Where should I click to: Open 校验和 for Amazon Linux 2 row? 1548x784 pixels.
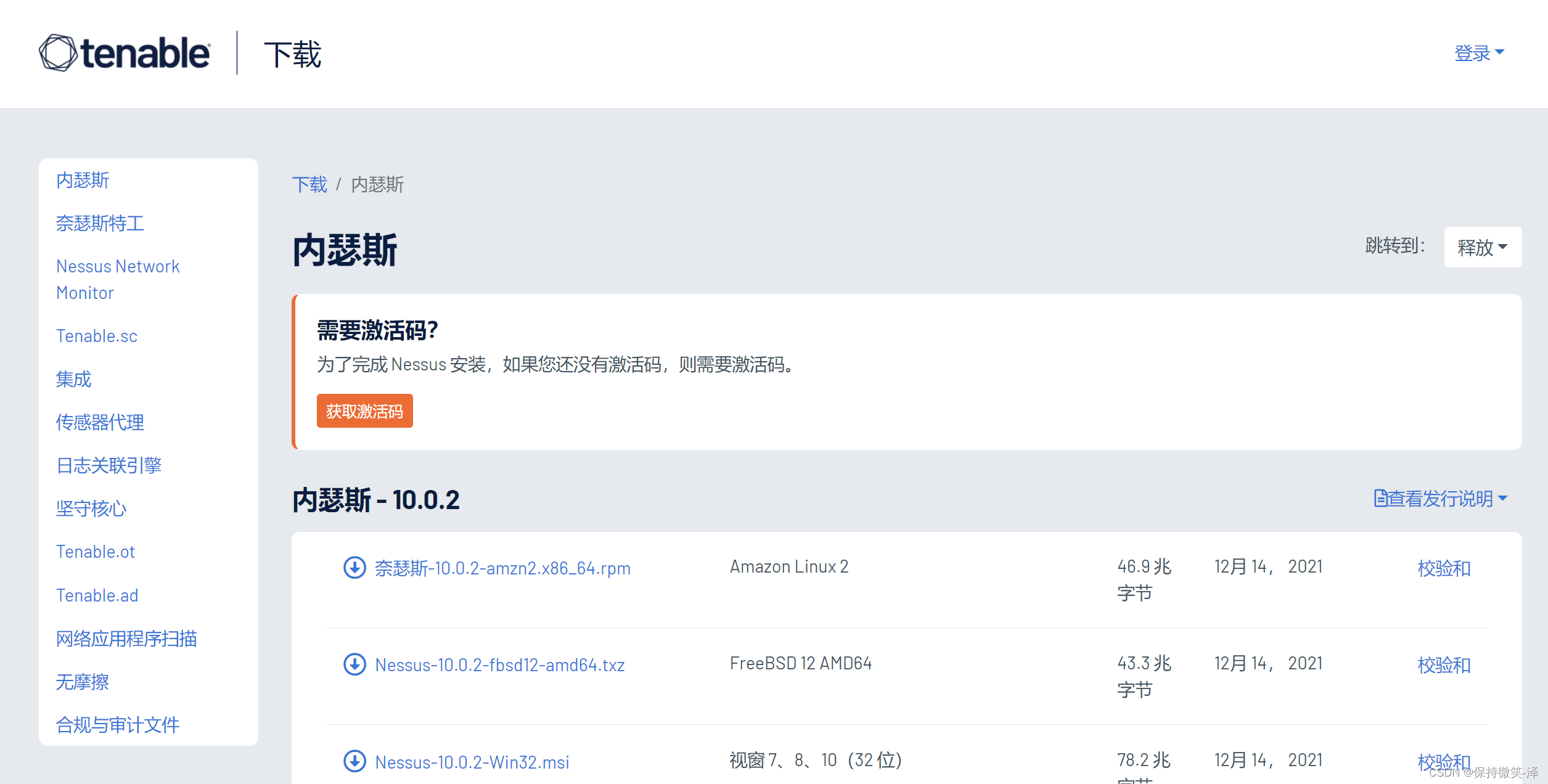coord(1444,568)
